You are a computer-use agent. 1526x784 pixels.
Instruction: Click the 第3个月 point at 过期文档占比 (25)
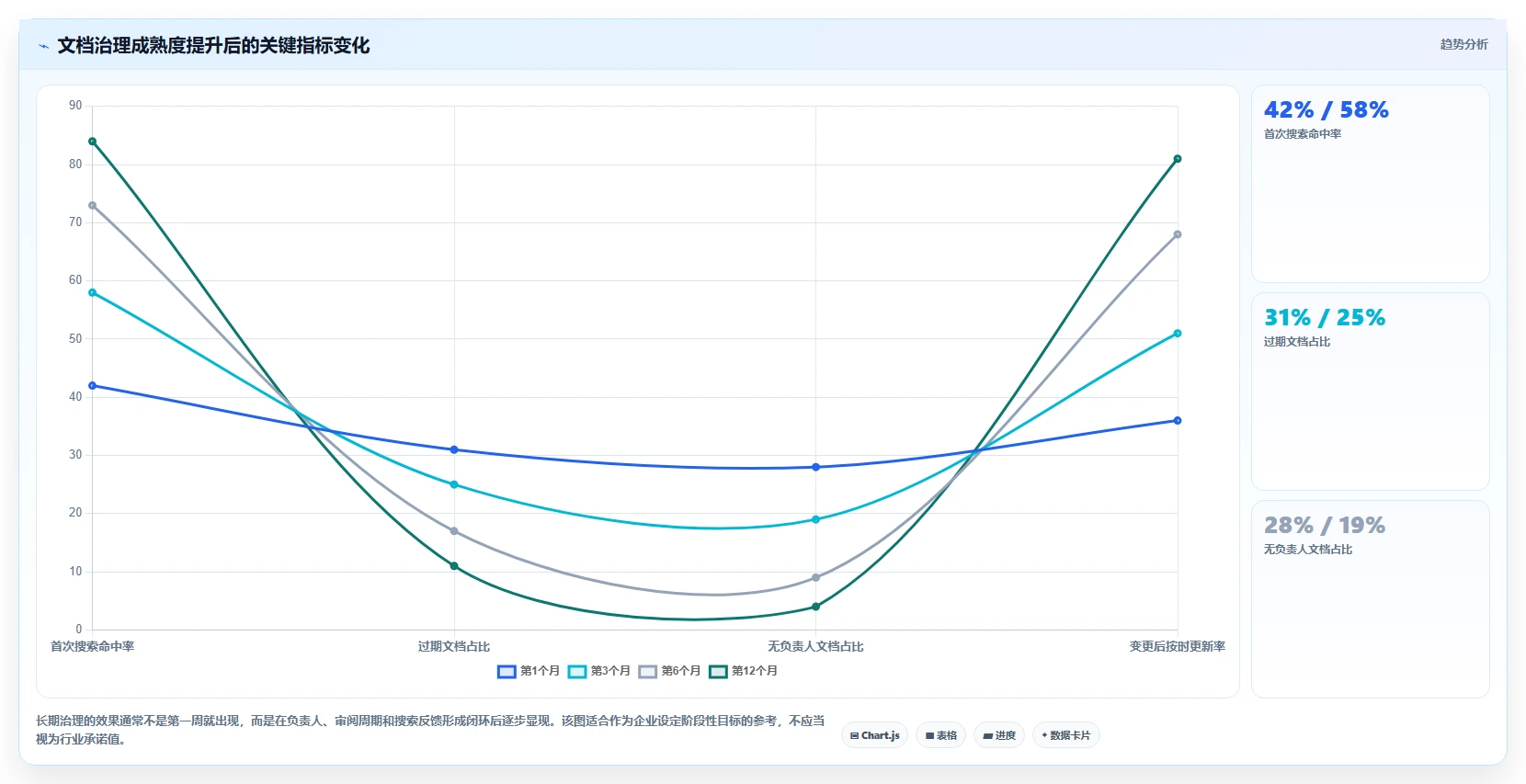click(x=454, y=484)
